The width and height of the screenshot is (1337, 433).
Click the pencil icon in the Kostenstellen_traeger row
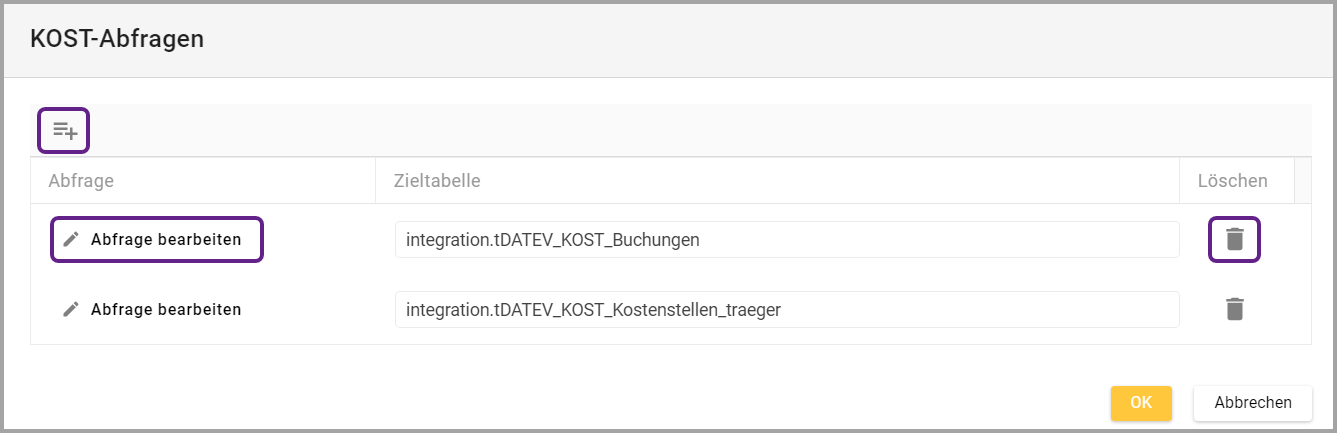[70, 310]
